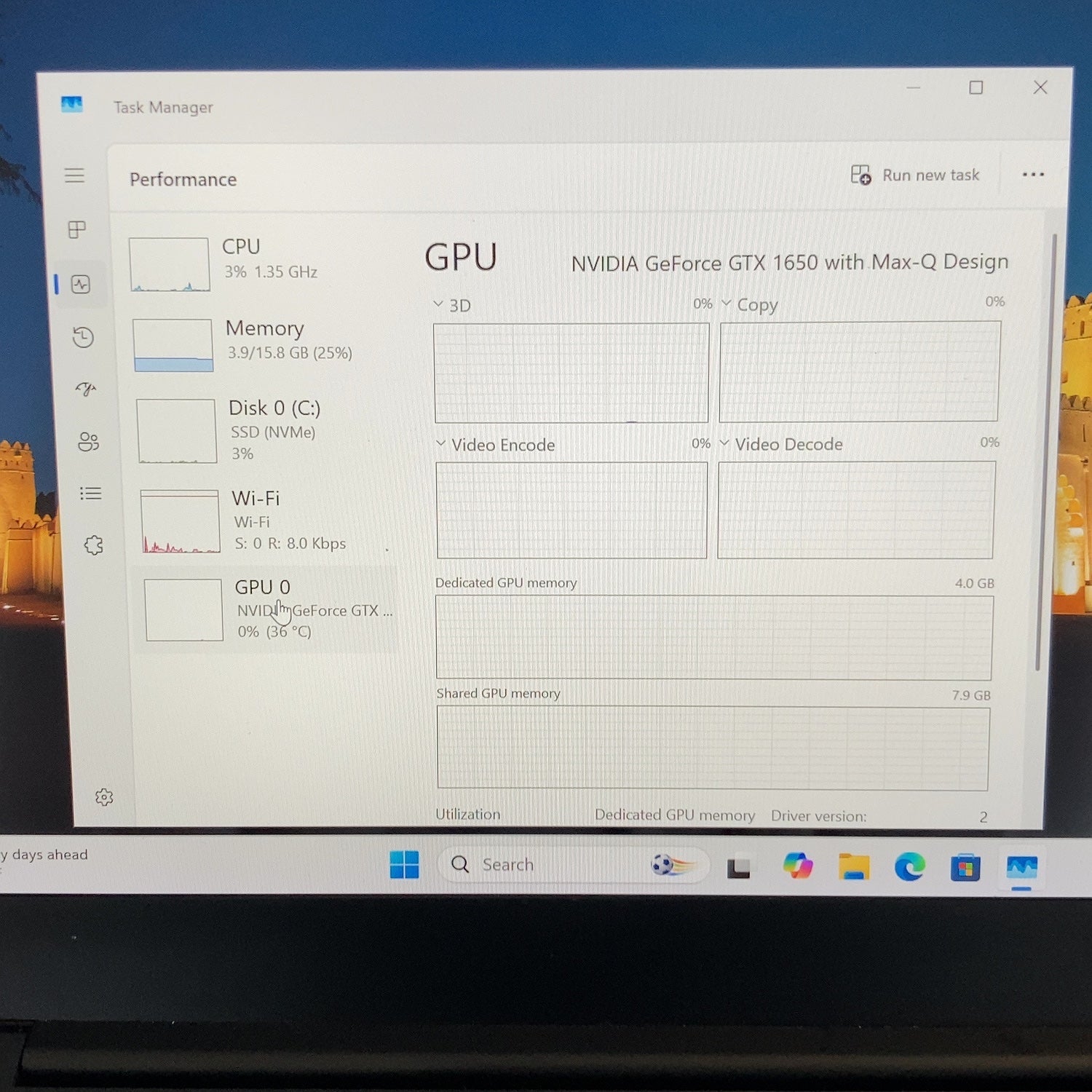1092x1092 pixels.
Task: Open Task Manager Settings gear icon
Action: coord(104,797)
